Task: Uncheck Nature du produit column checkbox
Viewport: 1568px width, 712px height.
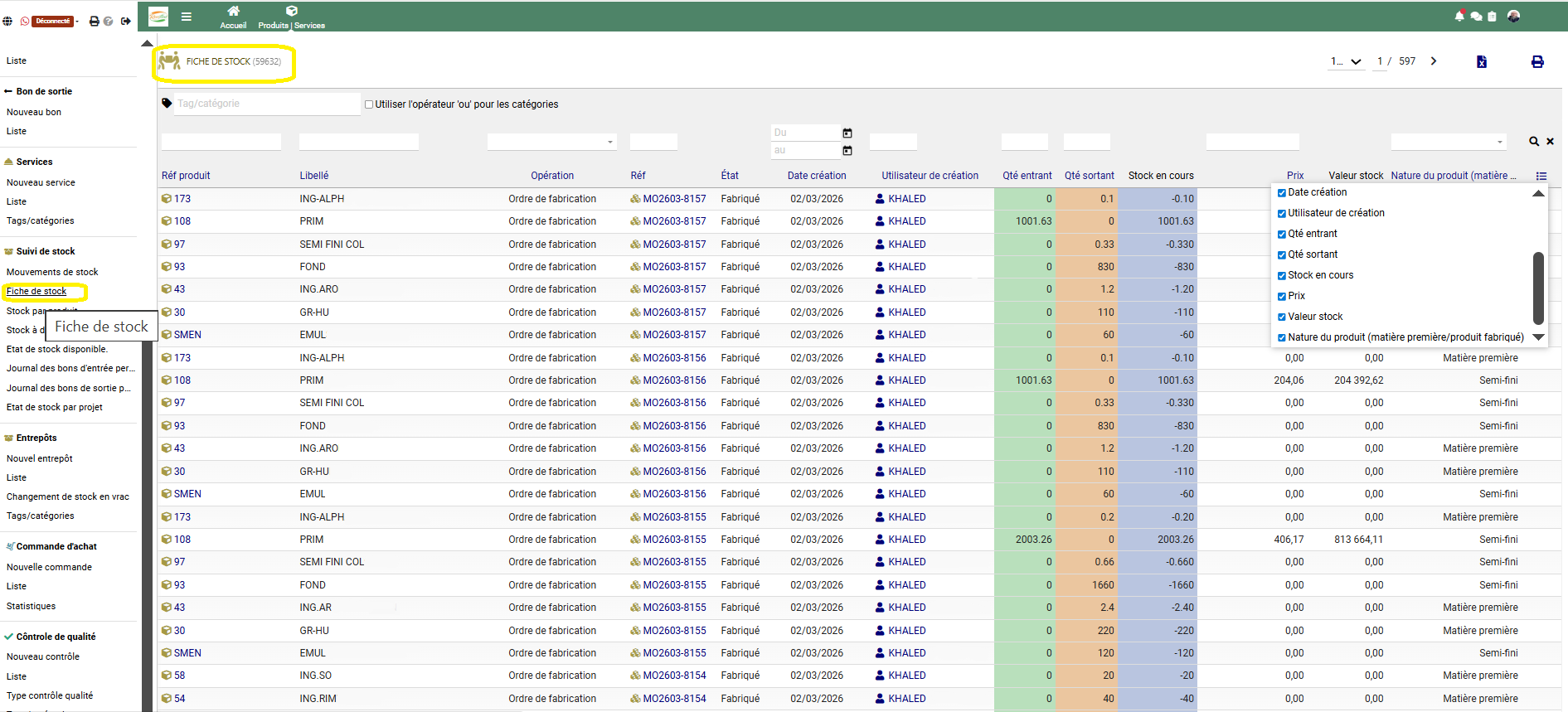Action: tap(1282, 337)
